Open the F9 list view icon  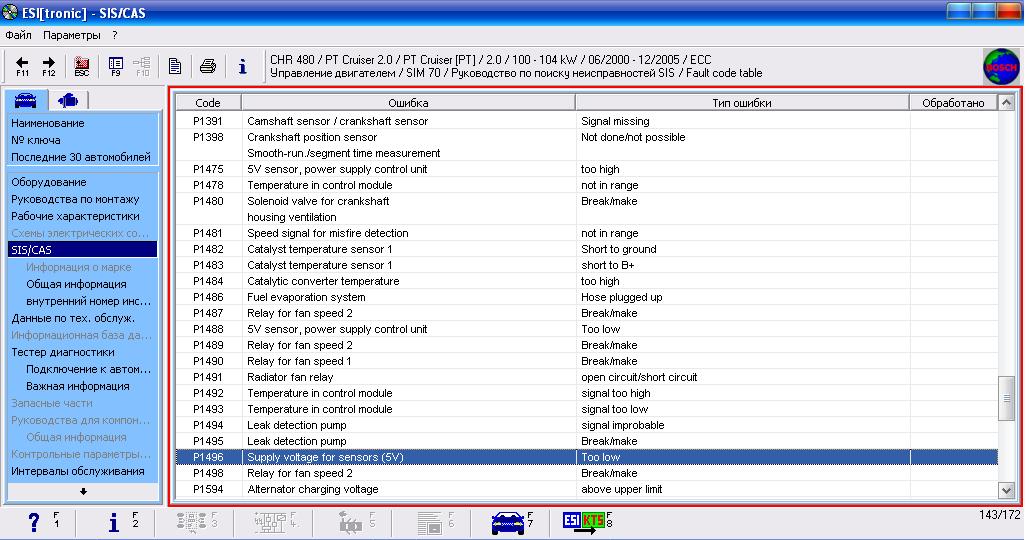click(116, 66)
